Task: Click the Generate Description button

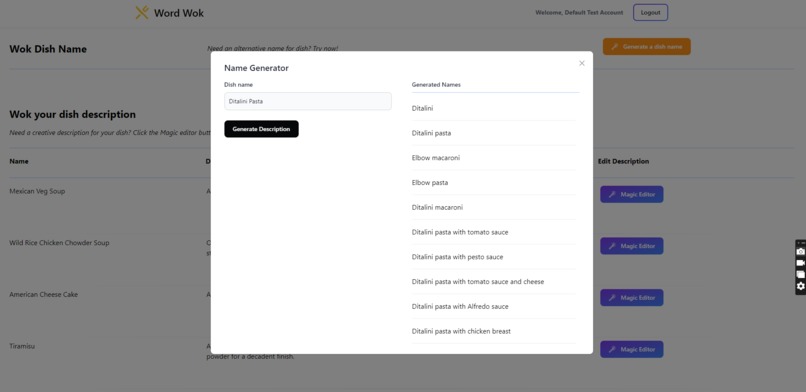Action: click(261, 129)
